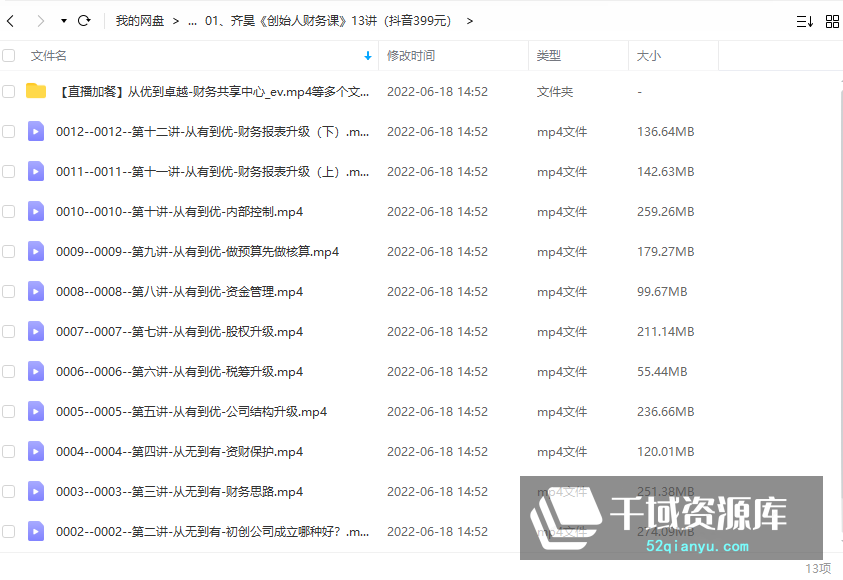Click the 136.64MB size value
843x580 pixels.
(666, 132)
